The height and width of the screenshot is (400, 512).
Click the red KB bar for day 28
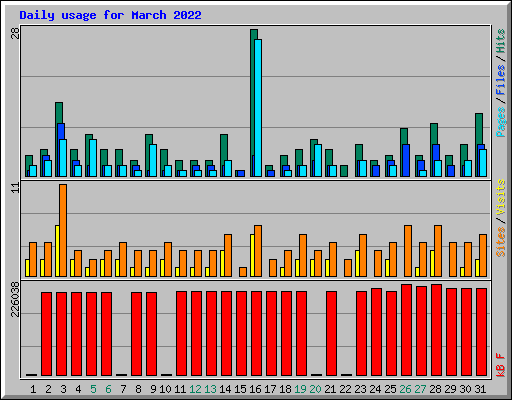pos(436,330)
